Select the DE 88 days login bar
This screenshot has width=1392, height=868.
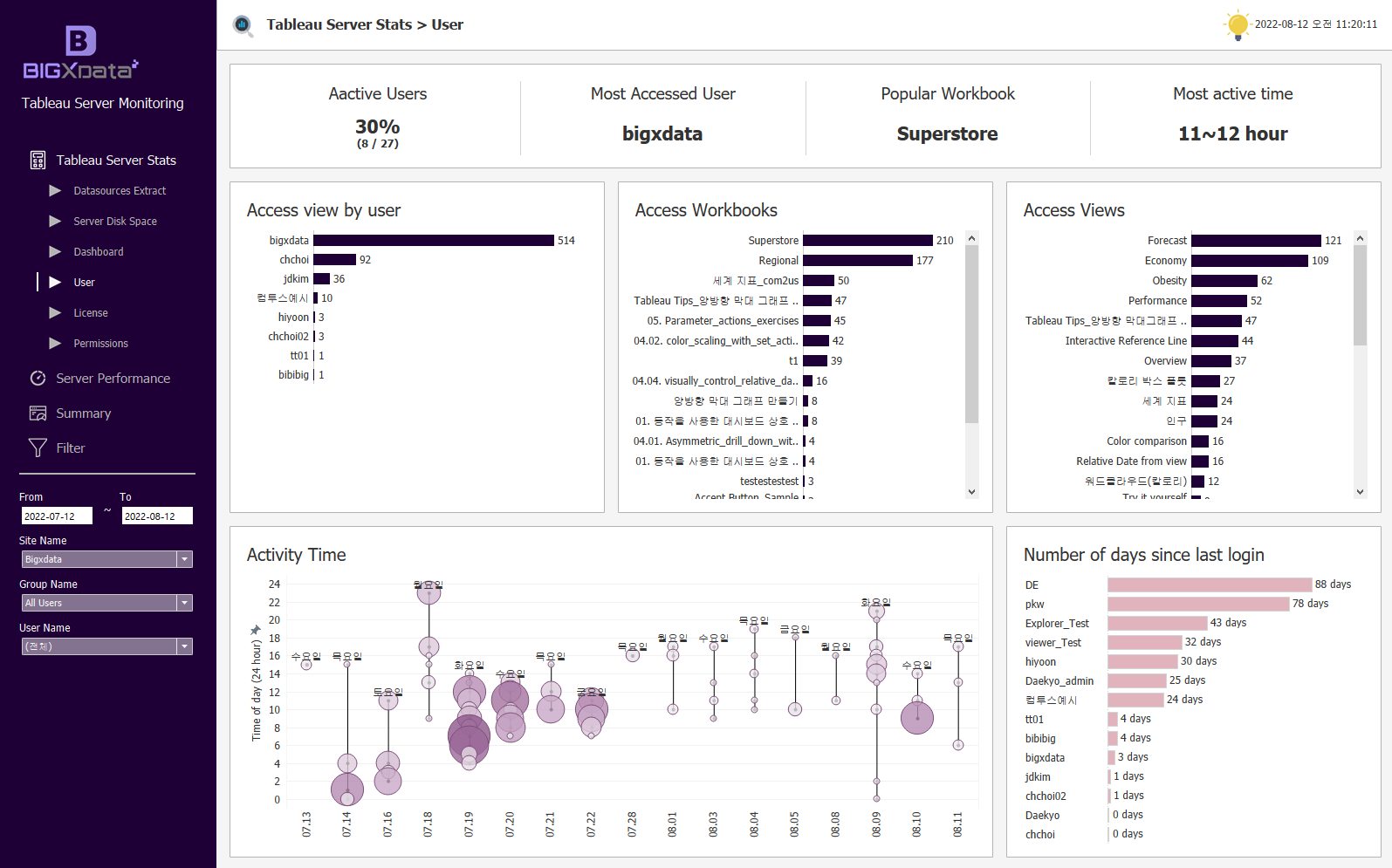point(1210,584)
